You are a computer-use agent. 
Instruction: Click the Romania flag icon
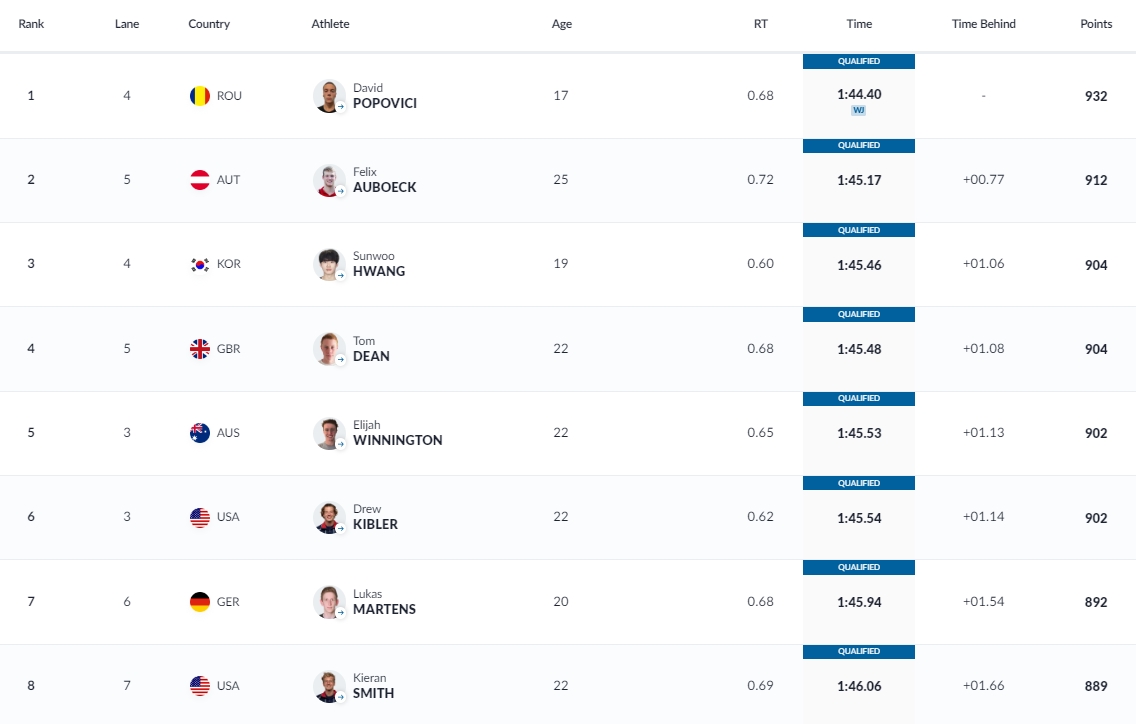click(x=200, y=96)
